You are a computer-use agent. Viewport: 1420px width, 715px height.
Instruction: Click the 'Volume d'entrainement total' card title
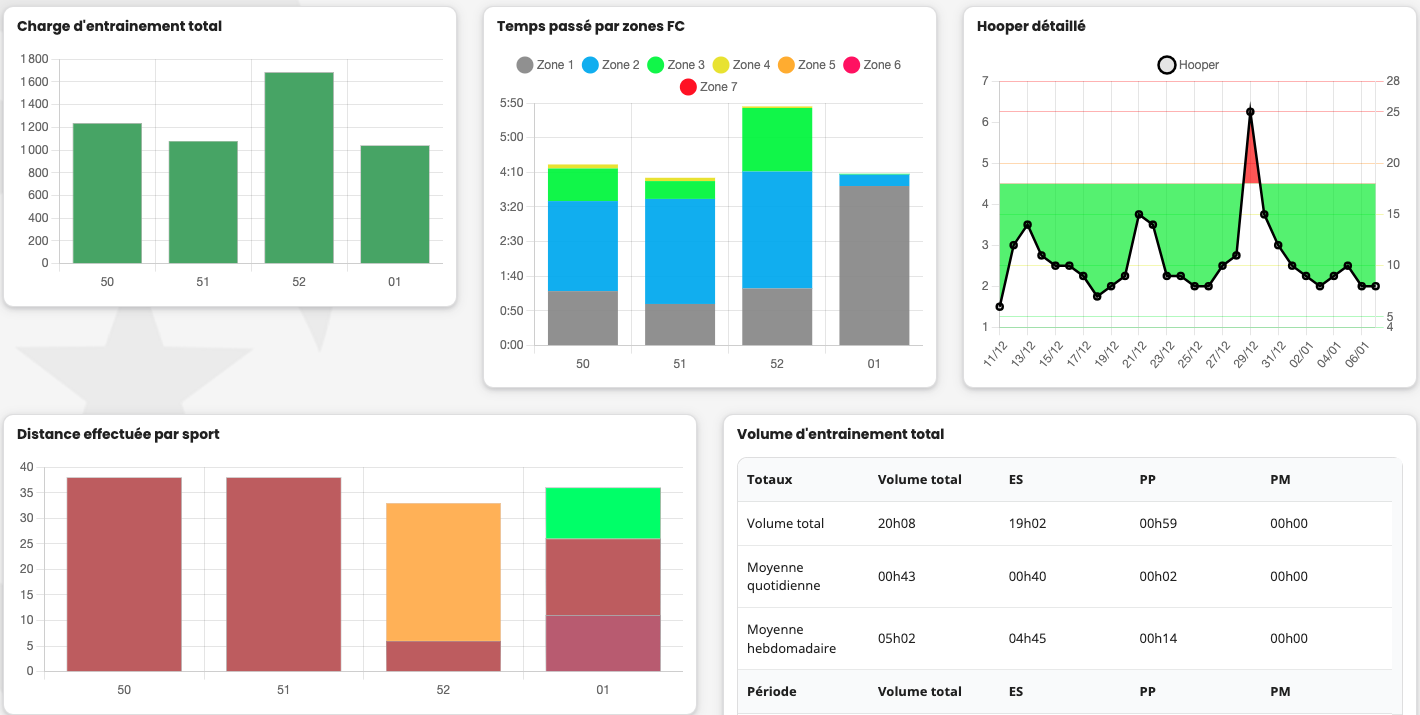click(x=840, y=435)
